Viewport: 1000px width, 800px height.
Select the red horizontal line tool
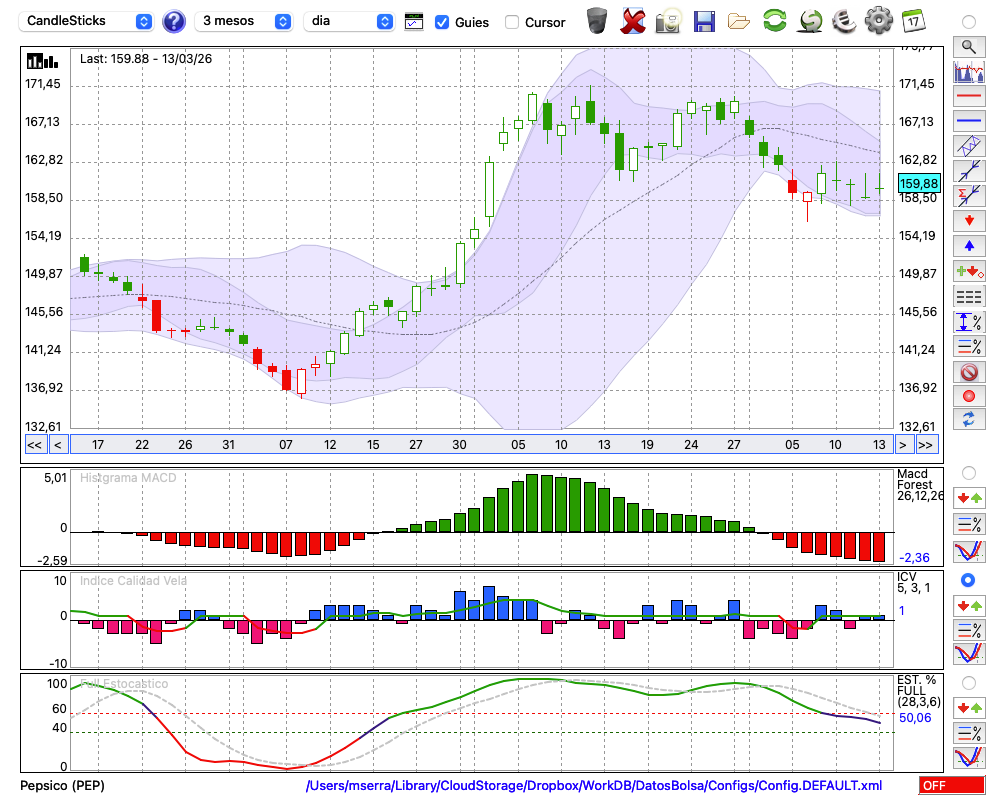[968, 97]
